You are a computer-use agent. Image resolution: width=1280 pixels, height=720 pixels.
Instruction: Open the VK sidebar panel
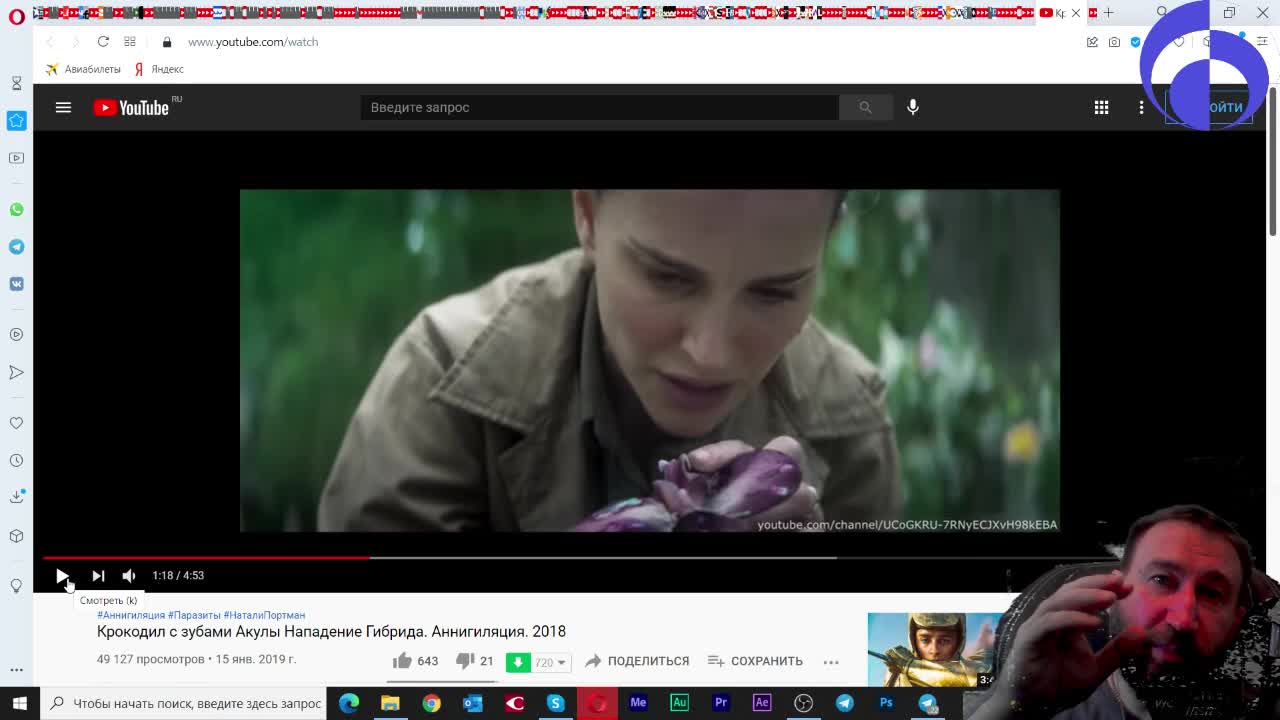[16, 284]
